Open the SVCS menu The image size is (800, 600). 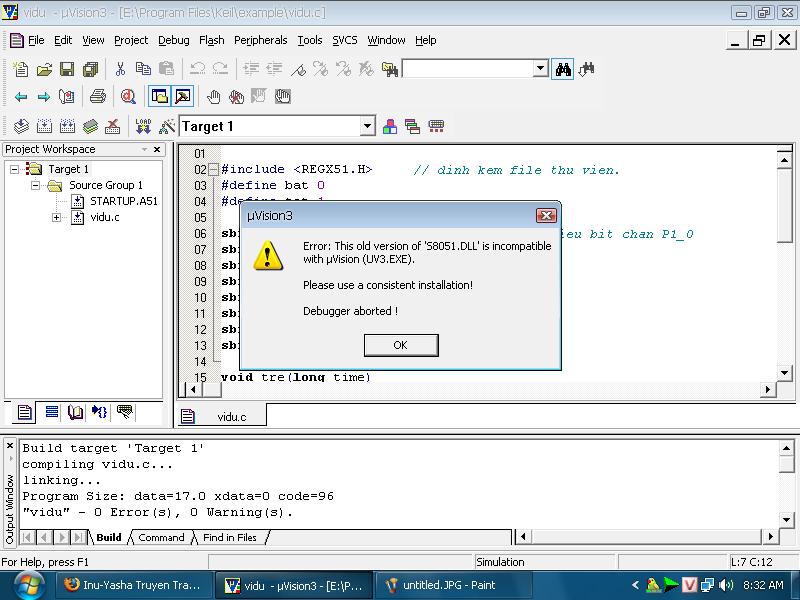[345, 40]
